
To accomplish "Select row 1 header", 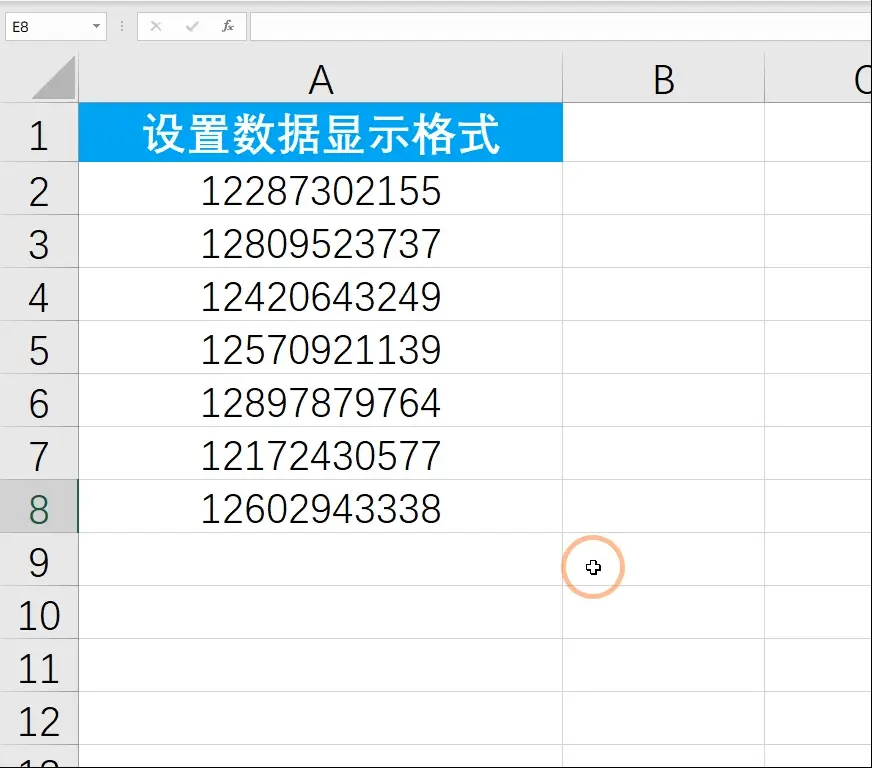I will coord(40,131).
